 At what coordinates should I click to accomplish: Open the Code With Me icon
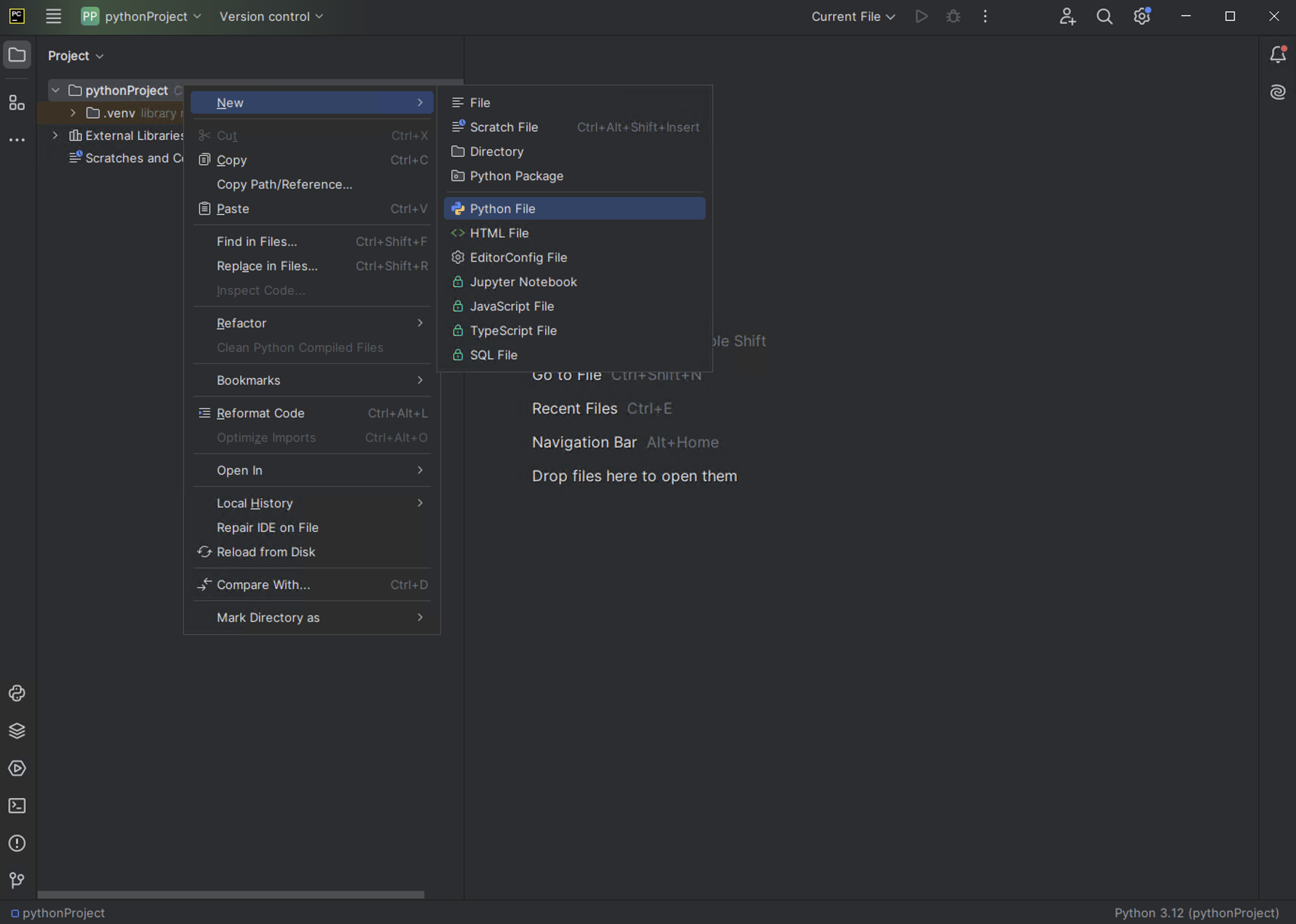[x=1067, y=16]
